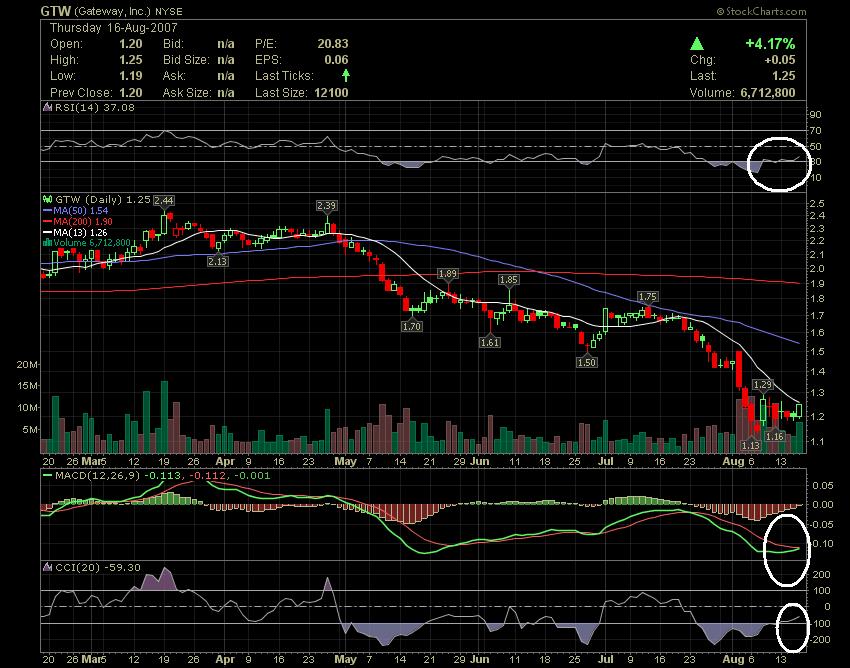The height and width of the screenshot is (668, 850).
Task: Click the 1.70 price low annotation
Action: click(x=411, y=326)
